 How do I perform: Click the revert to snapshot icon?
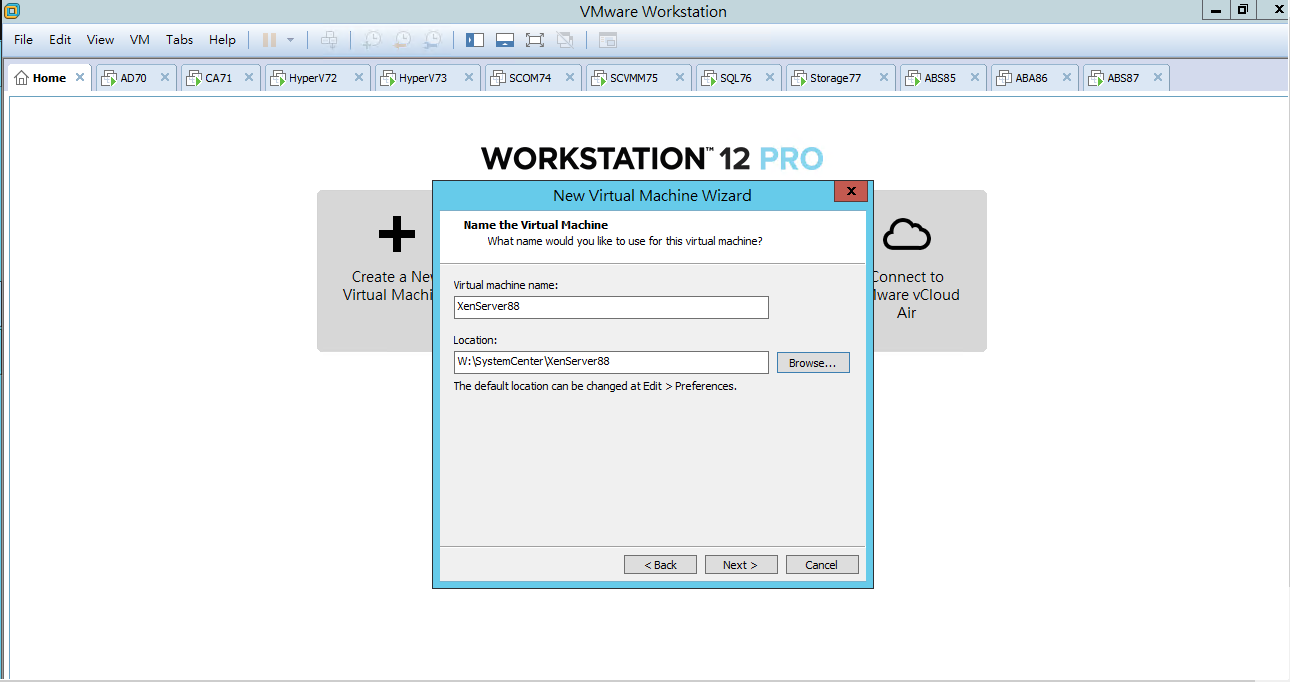point(402,40)
